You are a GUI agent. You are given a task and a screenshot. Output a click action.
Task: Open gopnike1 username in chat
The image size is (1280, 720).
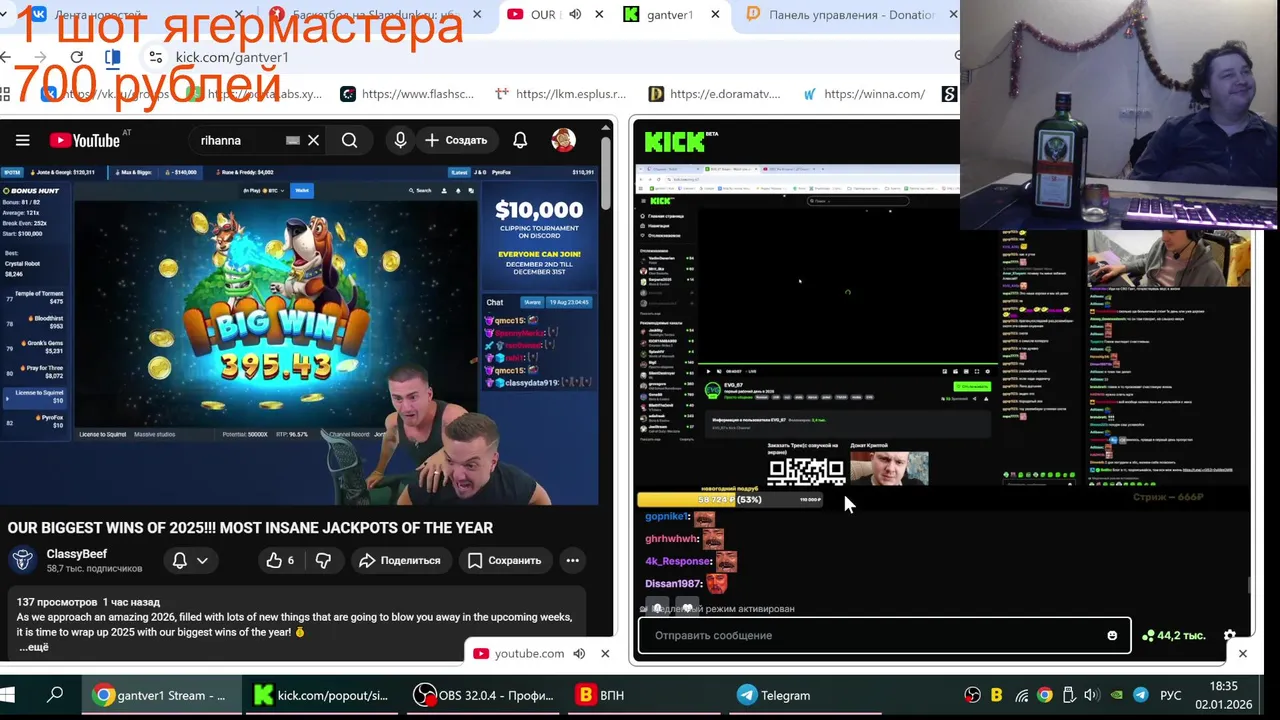667,517
